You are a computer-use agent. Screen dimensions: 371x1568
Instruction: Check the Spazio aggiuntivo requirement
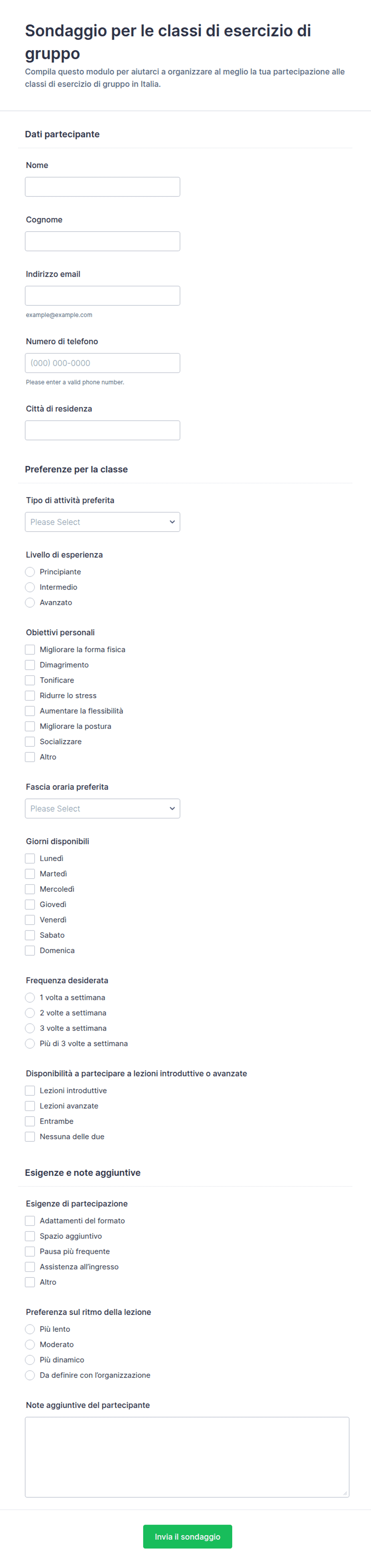(30, 1235)
